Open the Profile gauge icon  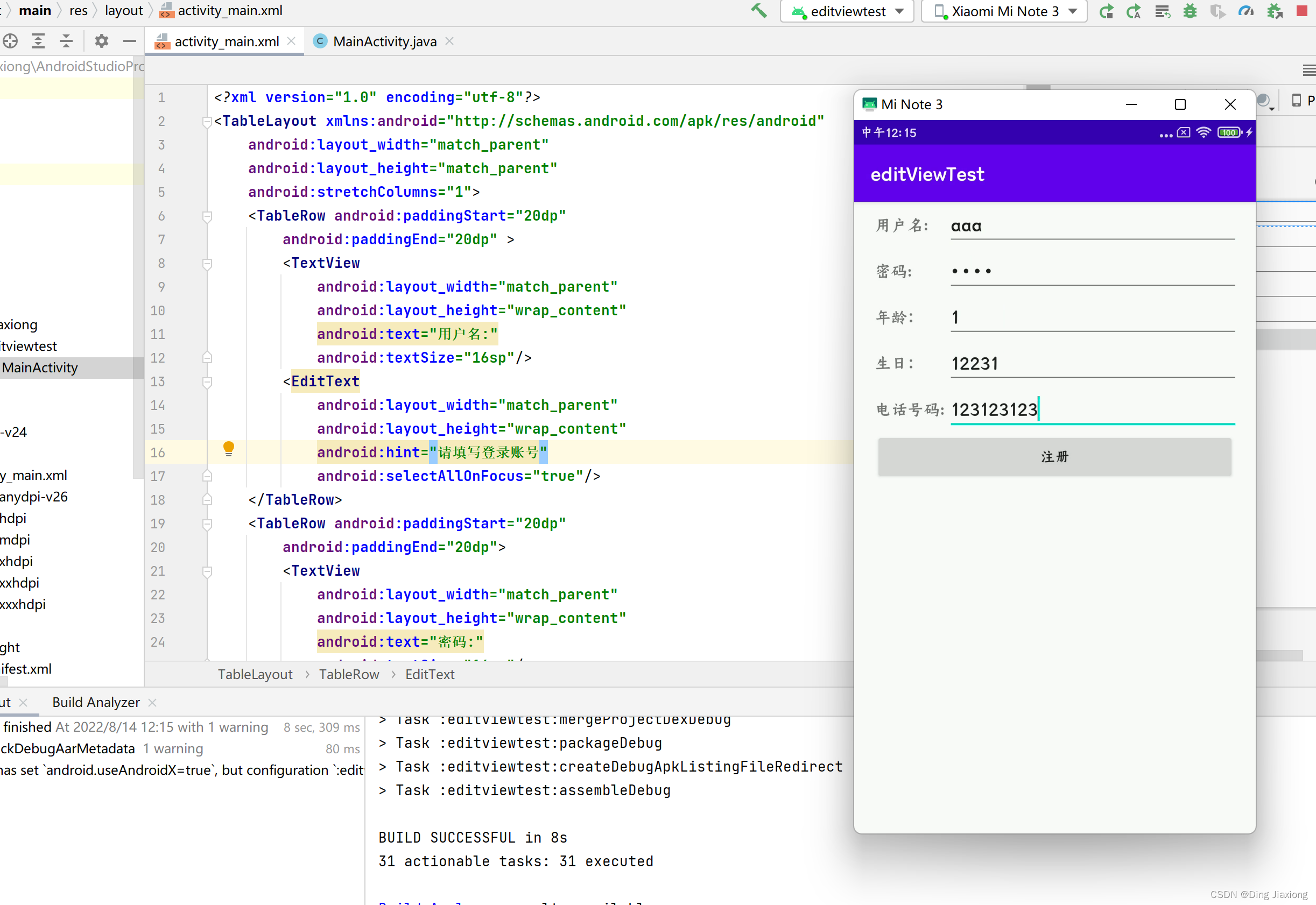1245,11
